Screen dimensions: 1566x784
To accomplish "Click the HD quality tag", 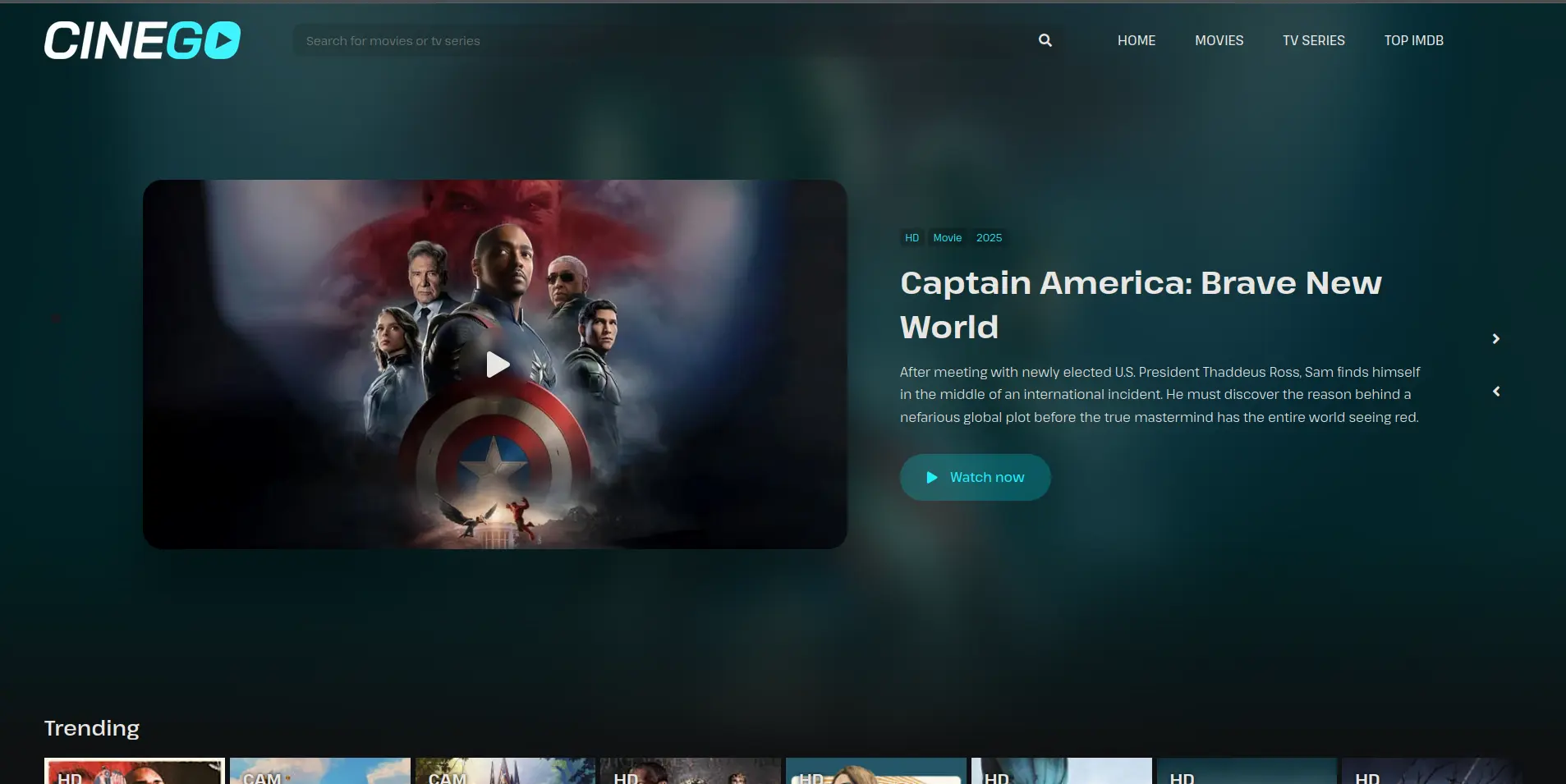I will click(912, 237).
